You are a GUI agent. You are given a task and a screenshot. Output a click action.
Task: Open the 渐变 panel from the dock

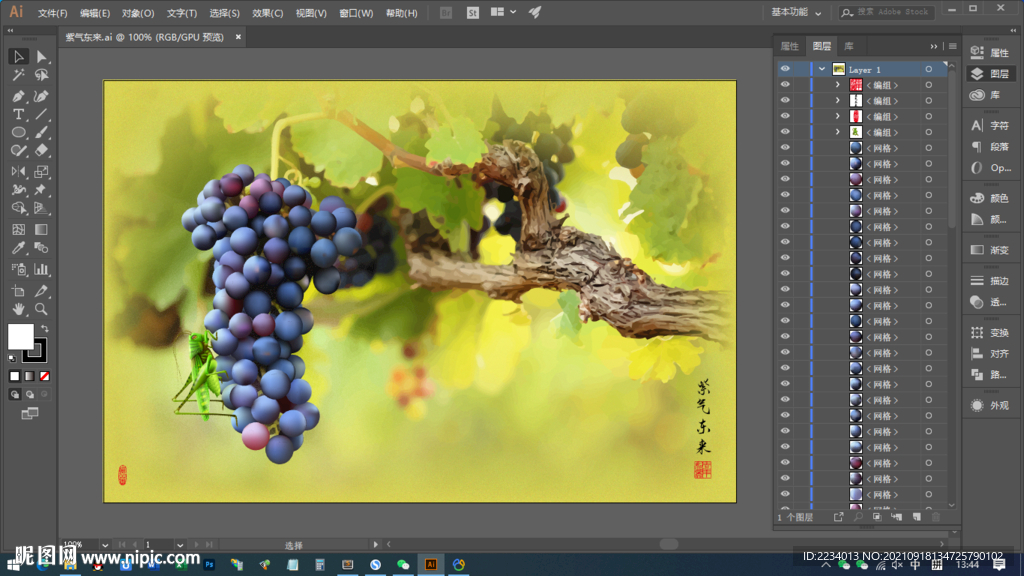point(990,250)
